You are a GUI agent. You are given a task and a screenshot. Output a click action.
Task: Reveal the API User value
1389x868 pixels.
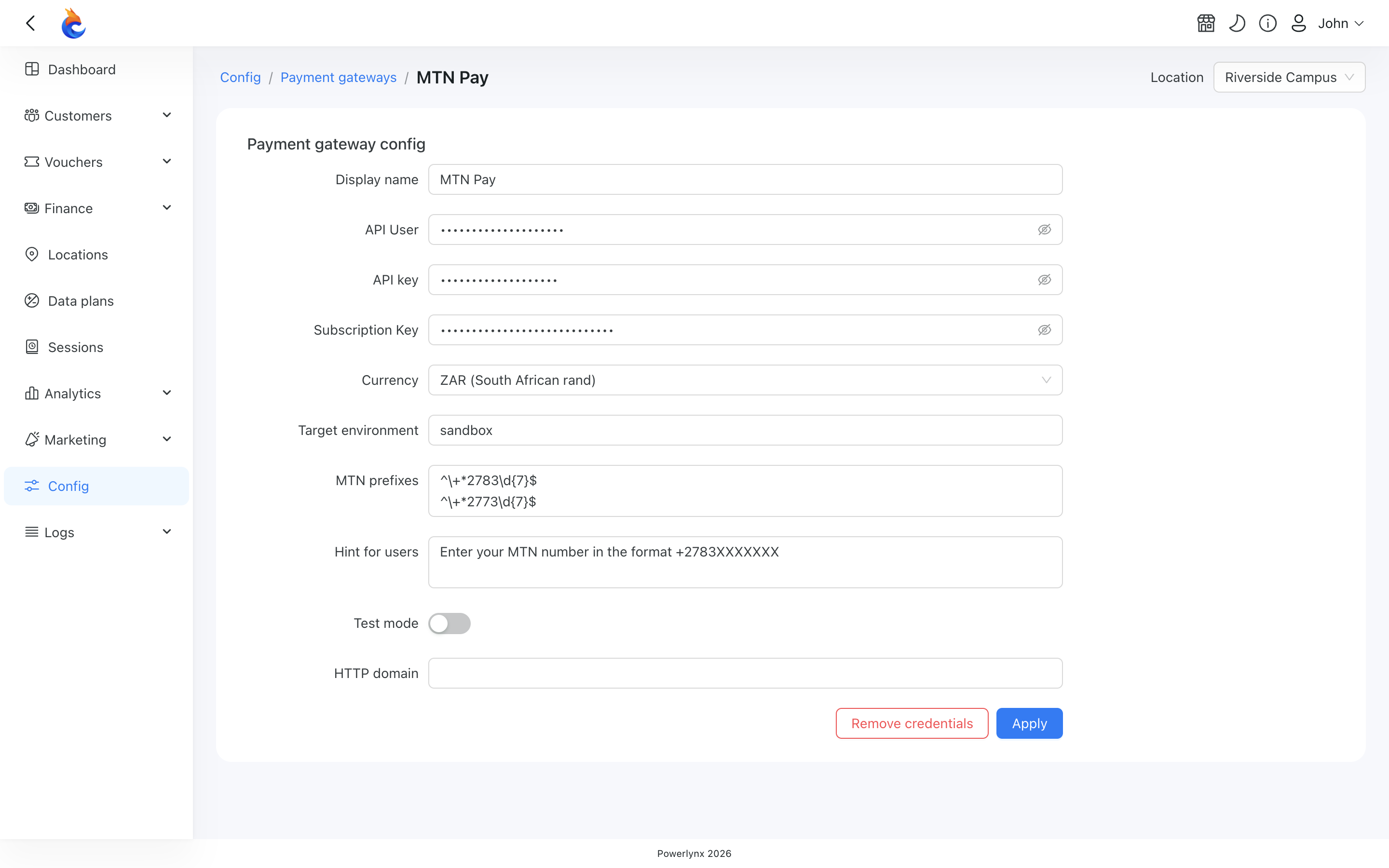(x=1045, y=230)
